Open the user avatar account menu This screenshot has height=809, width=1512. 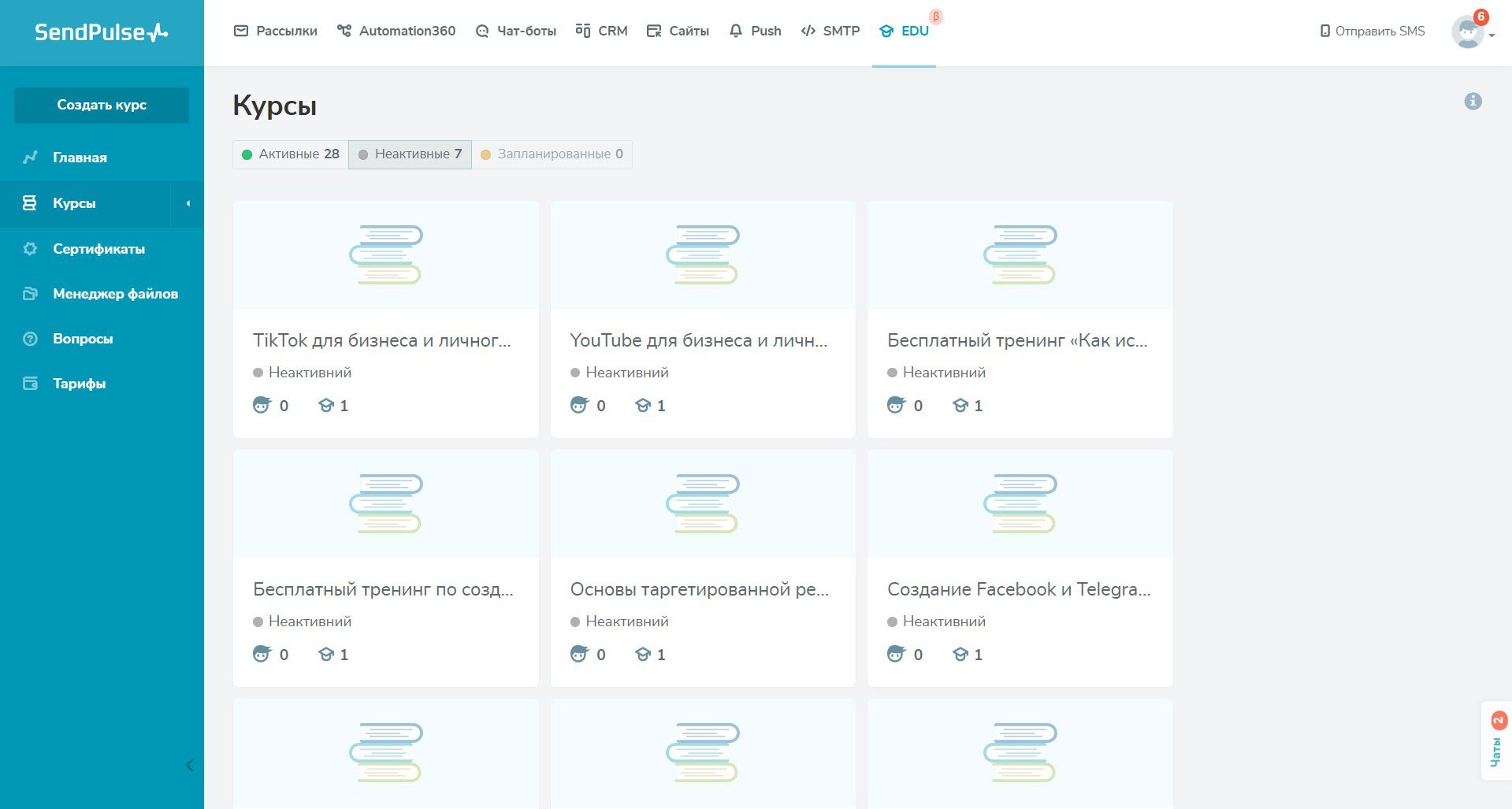1468,32
